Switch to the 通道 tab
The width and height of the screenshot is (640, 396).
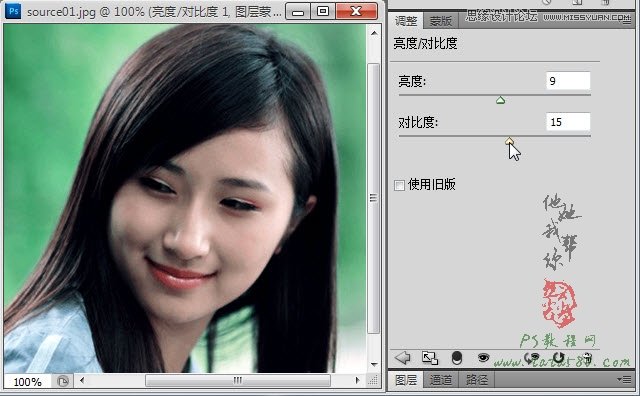441,380
